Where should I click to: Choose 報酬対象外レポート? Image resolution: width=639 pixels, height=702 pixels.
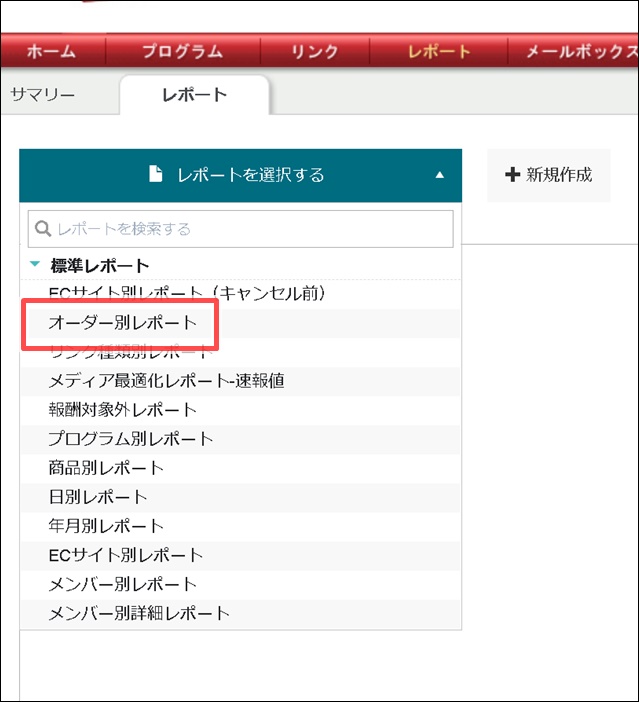point(123,410)
